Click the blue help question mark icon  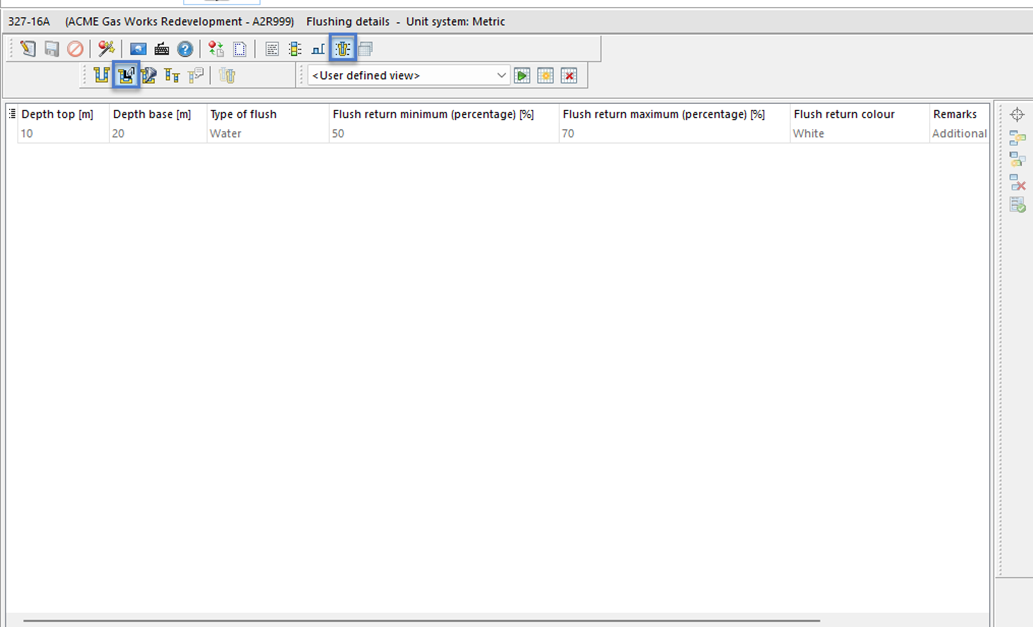(x=185, y=49)
